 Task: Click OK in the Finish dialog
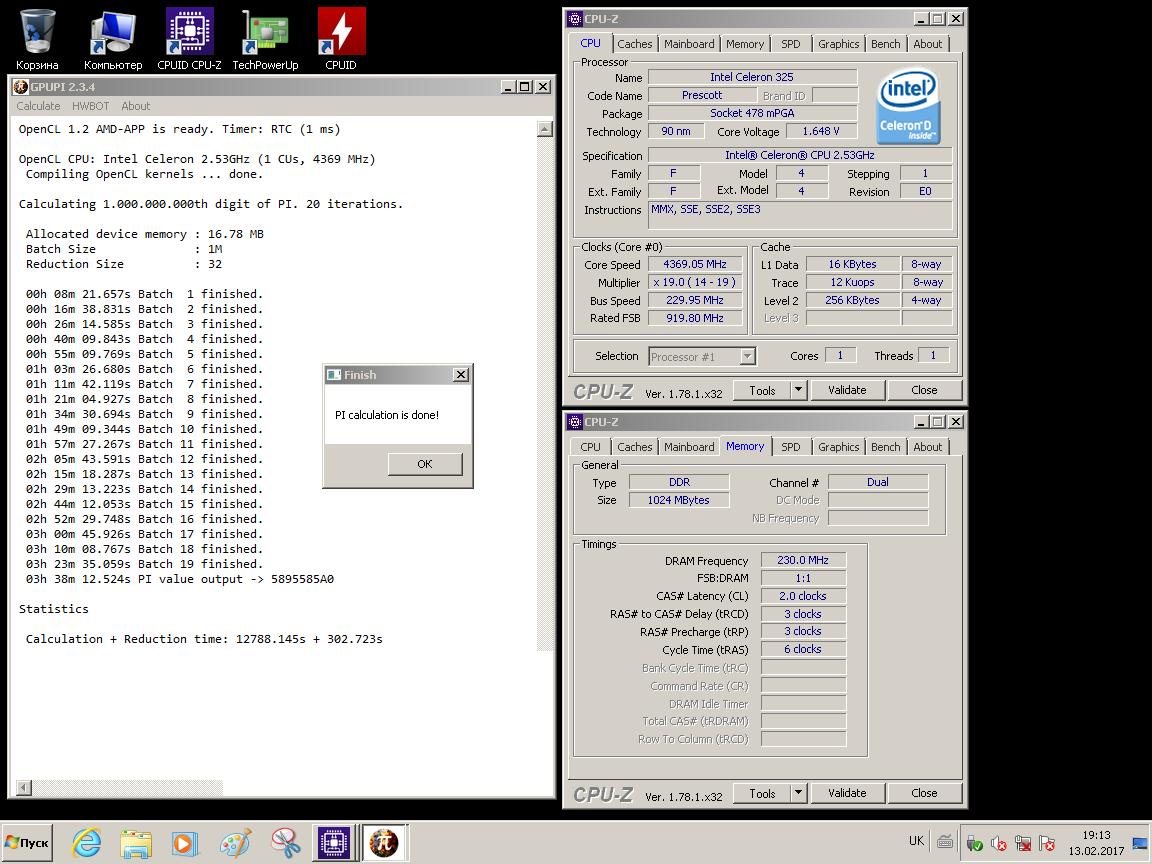click(425, 464)
